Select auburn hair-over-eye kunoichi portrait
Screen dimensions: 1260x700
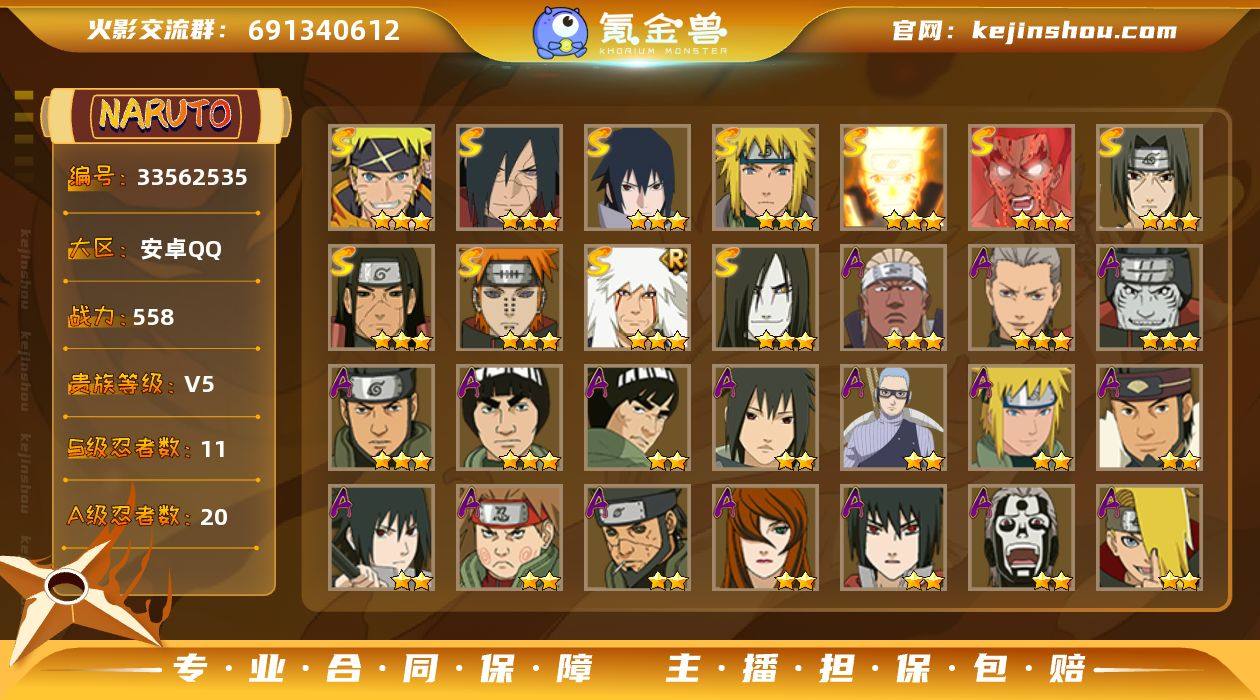[x=766, y=538]
